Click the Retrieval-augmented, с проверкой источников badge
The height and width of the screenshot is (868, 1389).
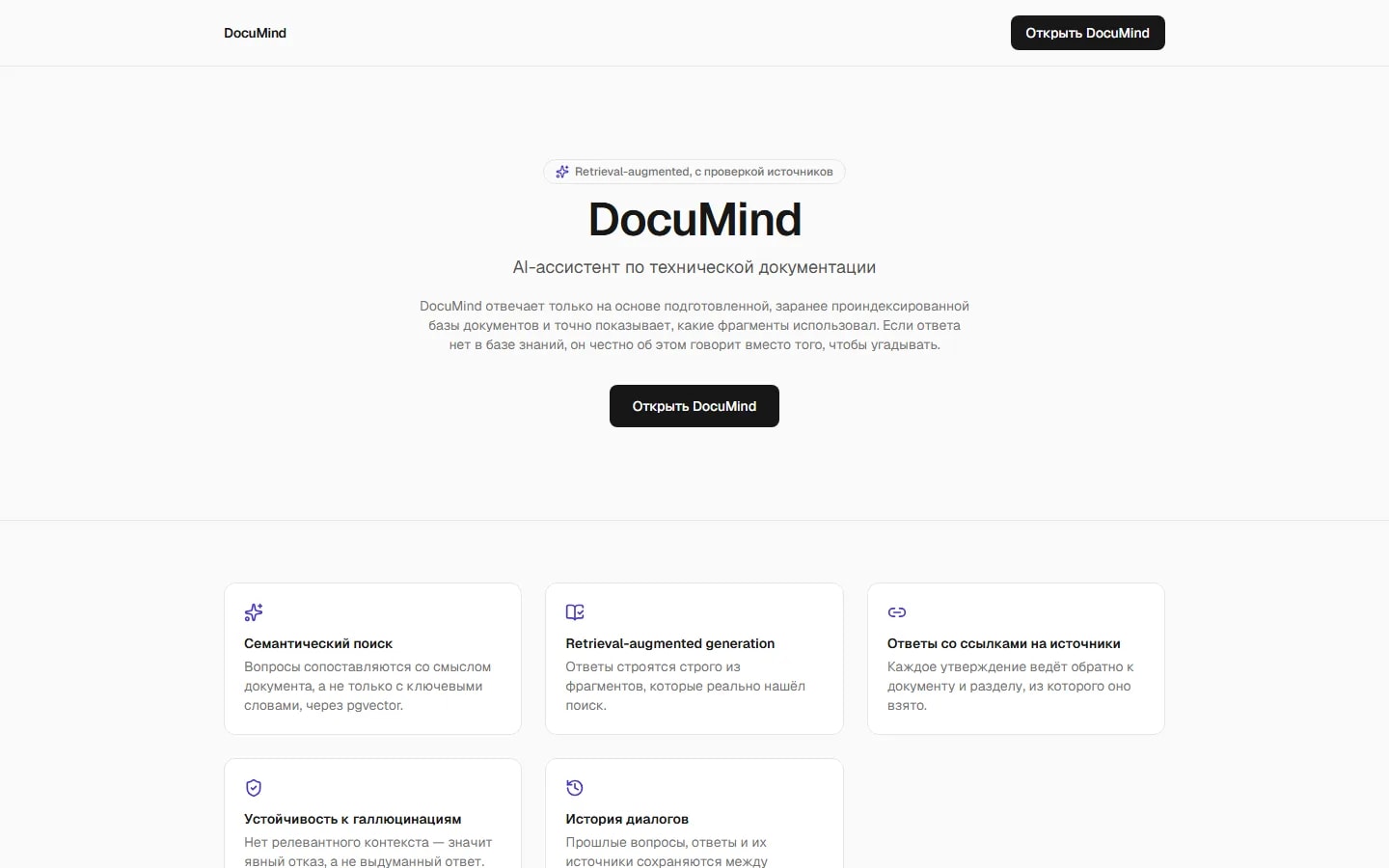(x=694, y=172)
